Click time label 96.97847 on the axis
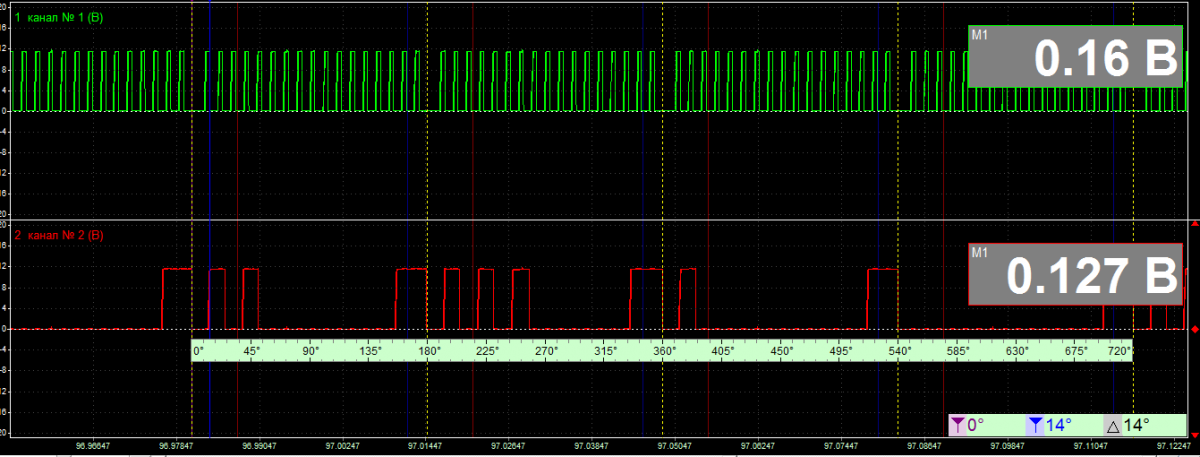This screenshot has width=1200, height=457. click(177, 445)
